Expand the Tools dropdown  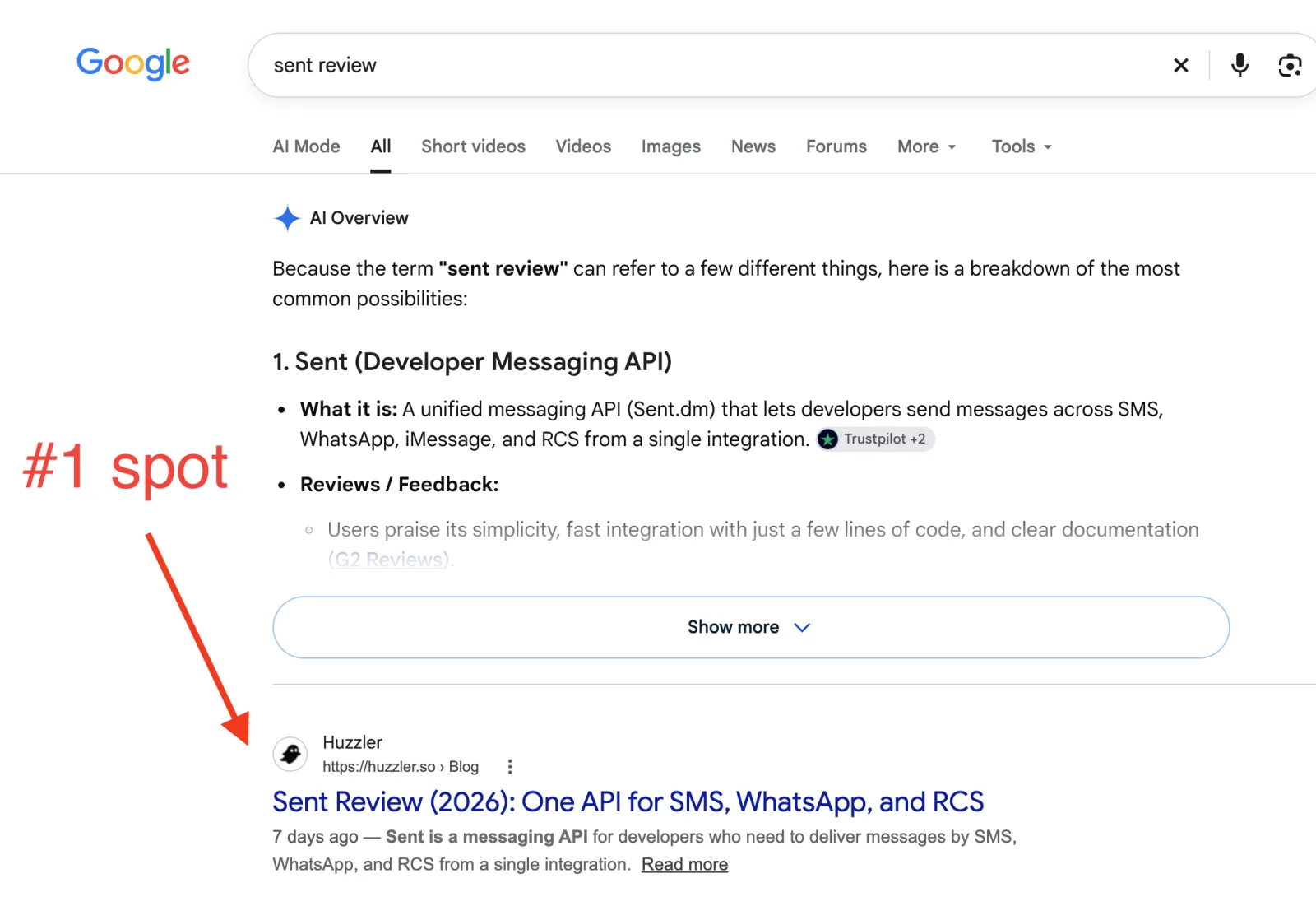[x=1022, y=146]
